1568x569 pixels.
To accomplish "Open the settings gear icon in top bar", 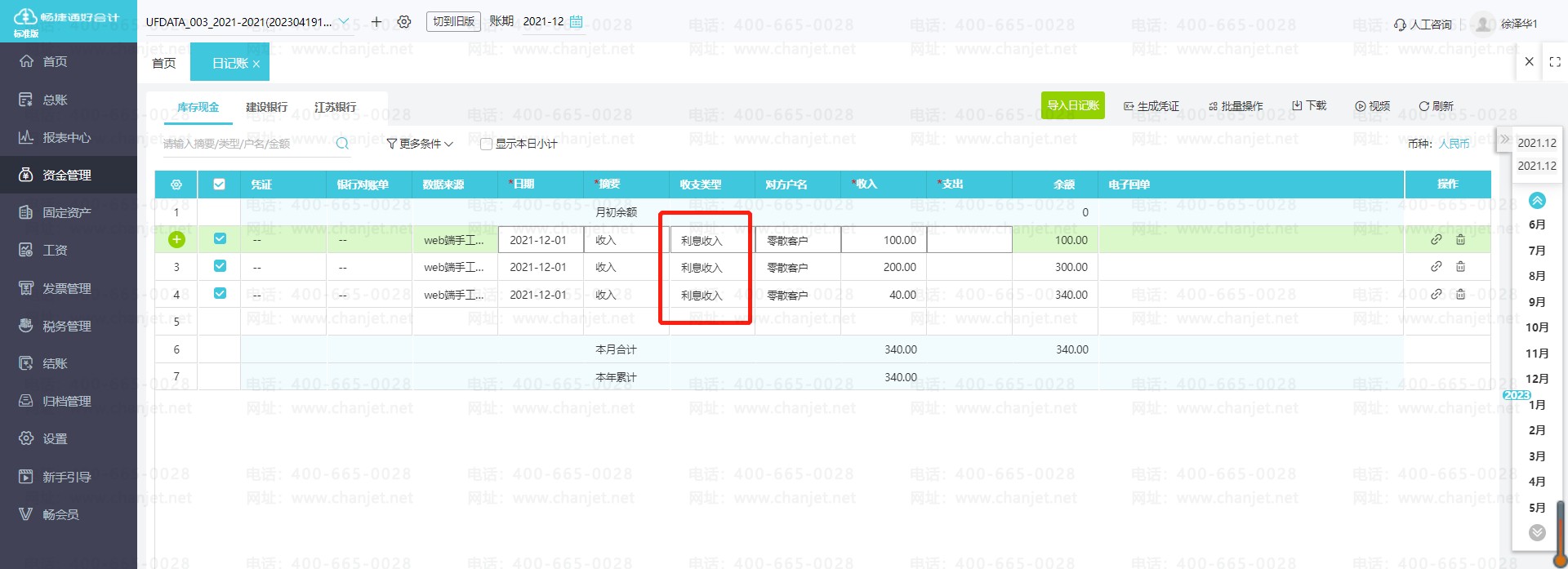I will pyautogui.click(x=404, y=22).
